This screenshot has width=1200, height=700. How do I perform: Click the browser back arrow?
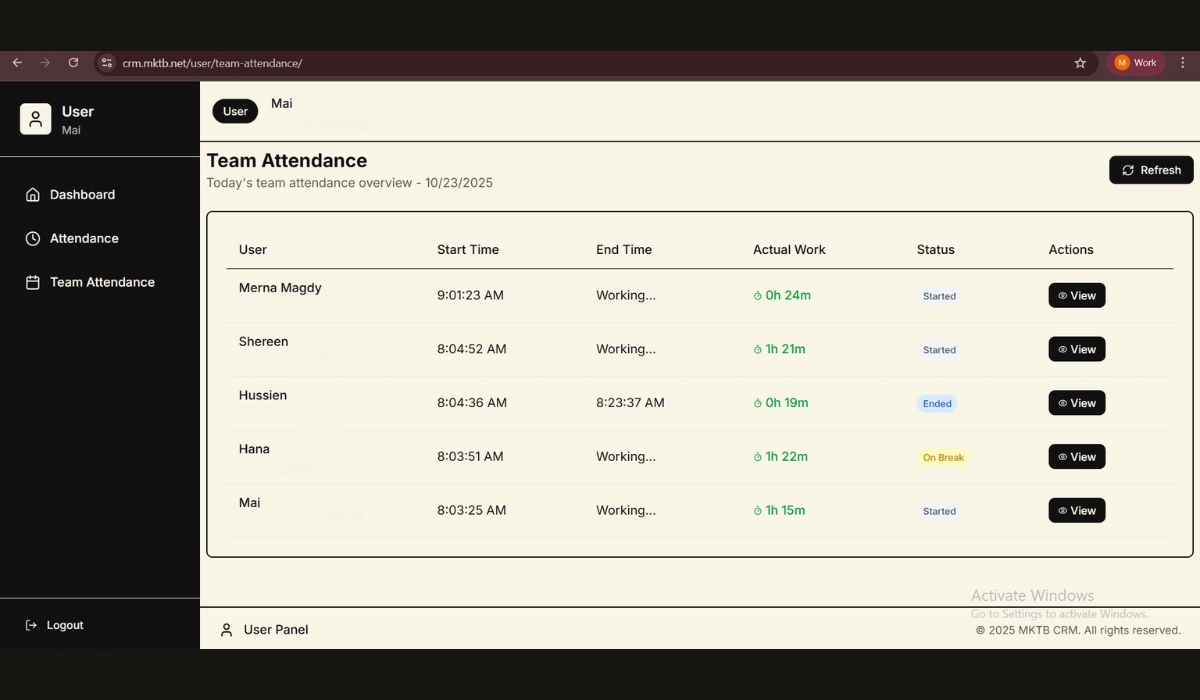point(17,63)
